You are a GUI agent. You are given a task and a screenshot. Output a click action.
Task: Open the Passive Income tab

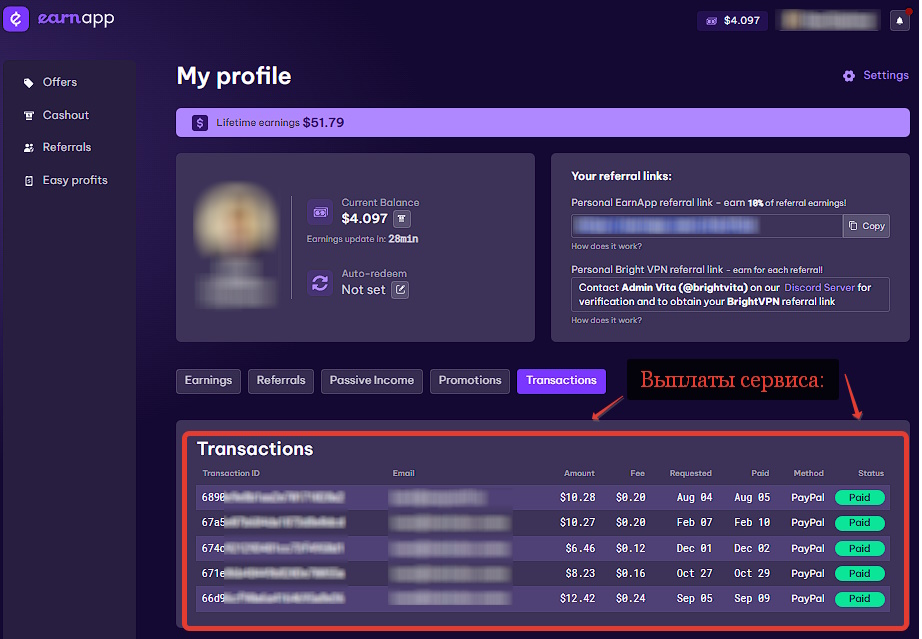coord(372,381)
